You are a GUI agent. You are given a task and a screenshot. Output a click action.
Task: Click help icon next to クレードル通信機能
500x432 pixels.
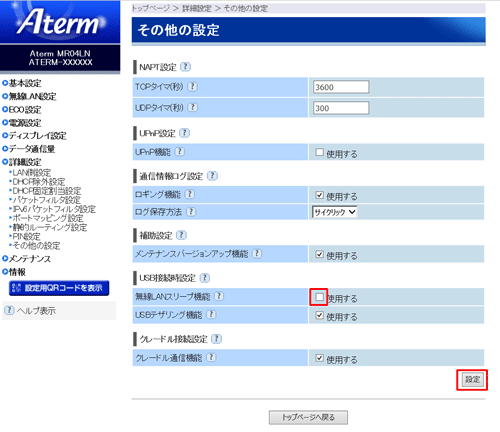click(211, 357)
